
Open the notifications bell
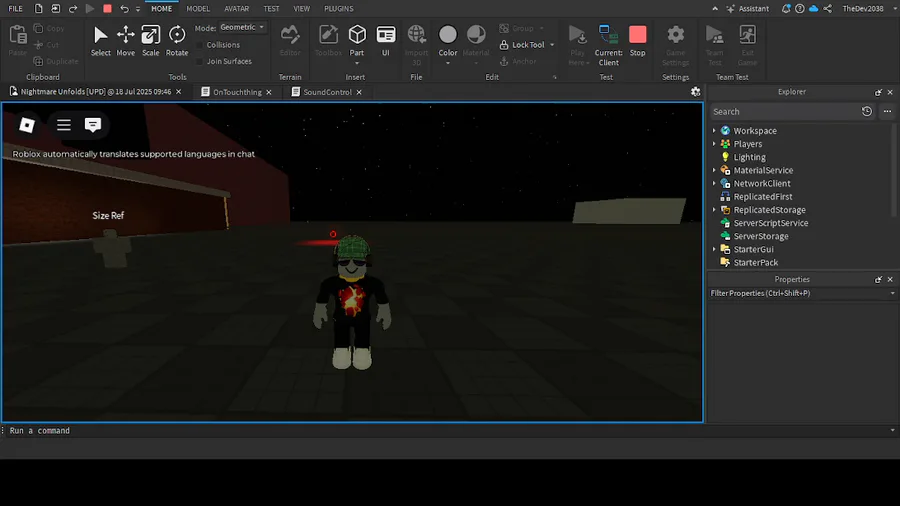coord(786,9)
